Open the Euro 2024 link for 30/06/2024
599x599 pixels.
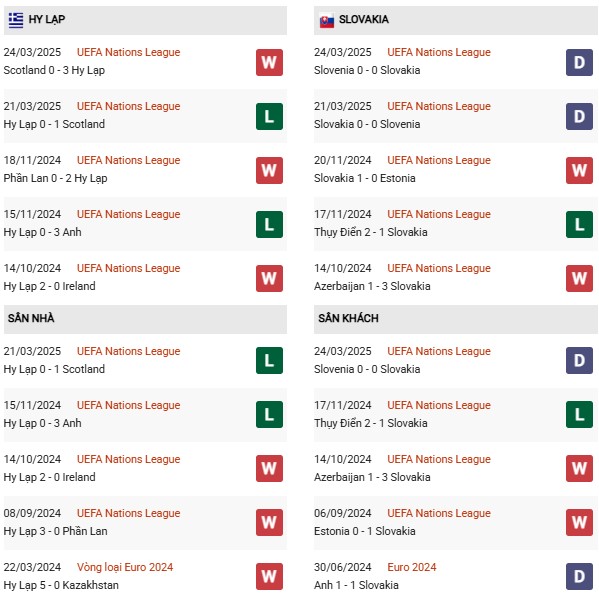coord(411,567)
